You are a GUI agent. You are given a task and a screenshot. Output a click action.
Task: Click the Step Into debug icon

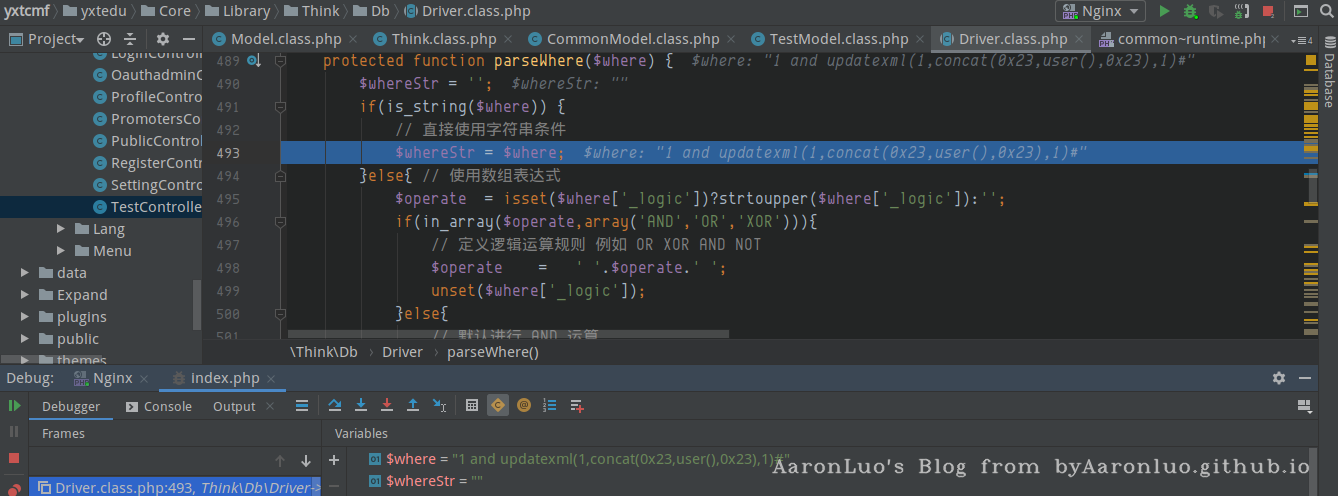click(x=361, y=405)
